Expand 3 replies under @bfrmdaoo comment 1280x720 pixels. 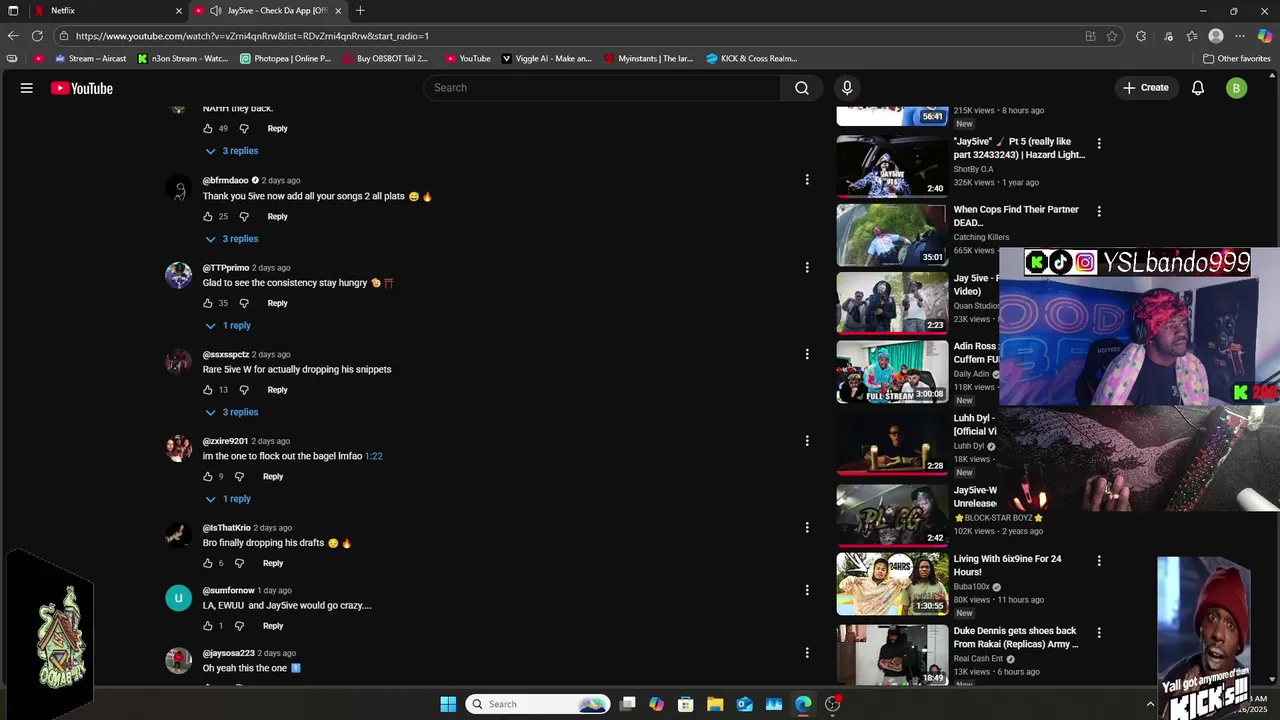pos(232,239)
